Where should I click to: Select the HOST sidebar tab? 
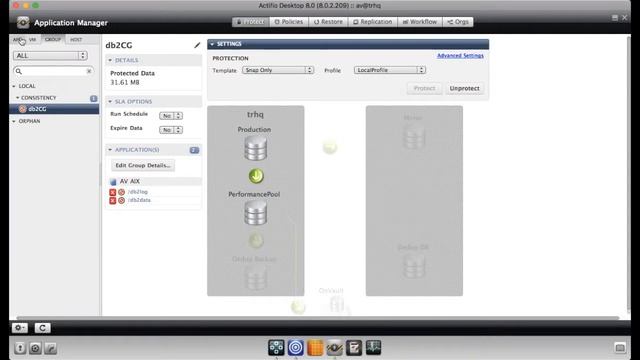point(76,40)
